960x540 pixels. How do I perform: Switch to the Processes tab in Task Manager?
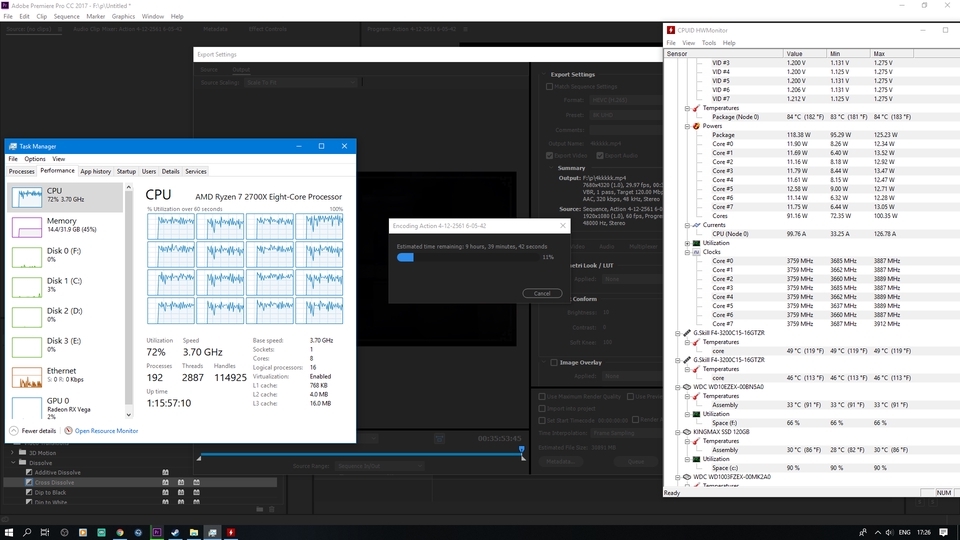pos(21,171)
